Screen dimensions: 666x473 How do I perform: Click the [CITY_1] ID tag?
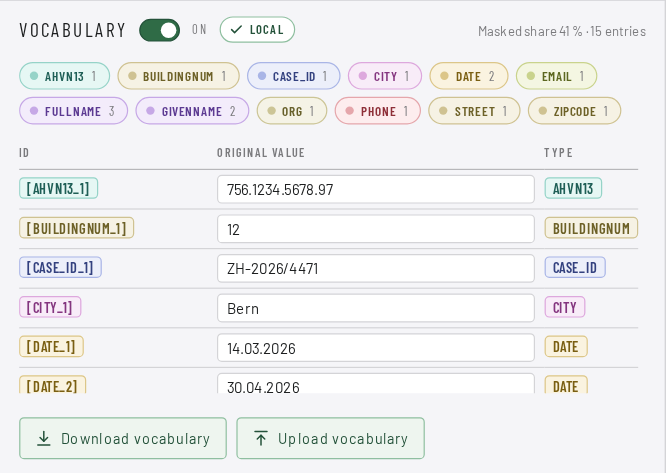(x=50, y=307)
